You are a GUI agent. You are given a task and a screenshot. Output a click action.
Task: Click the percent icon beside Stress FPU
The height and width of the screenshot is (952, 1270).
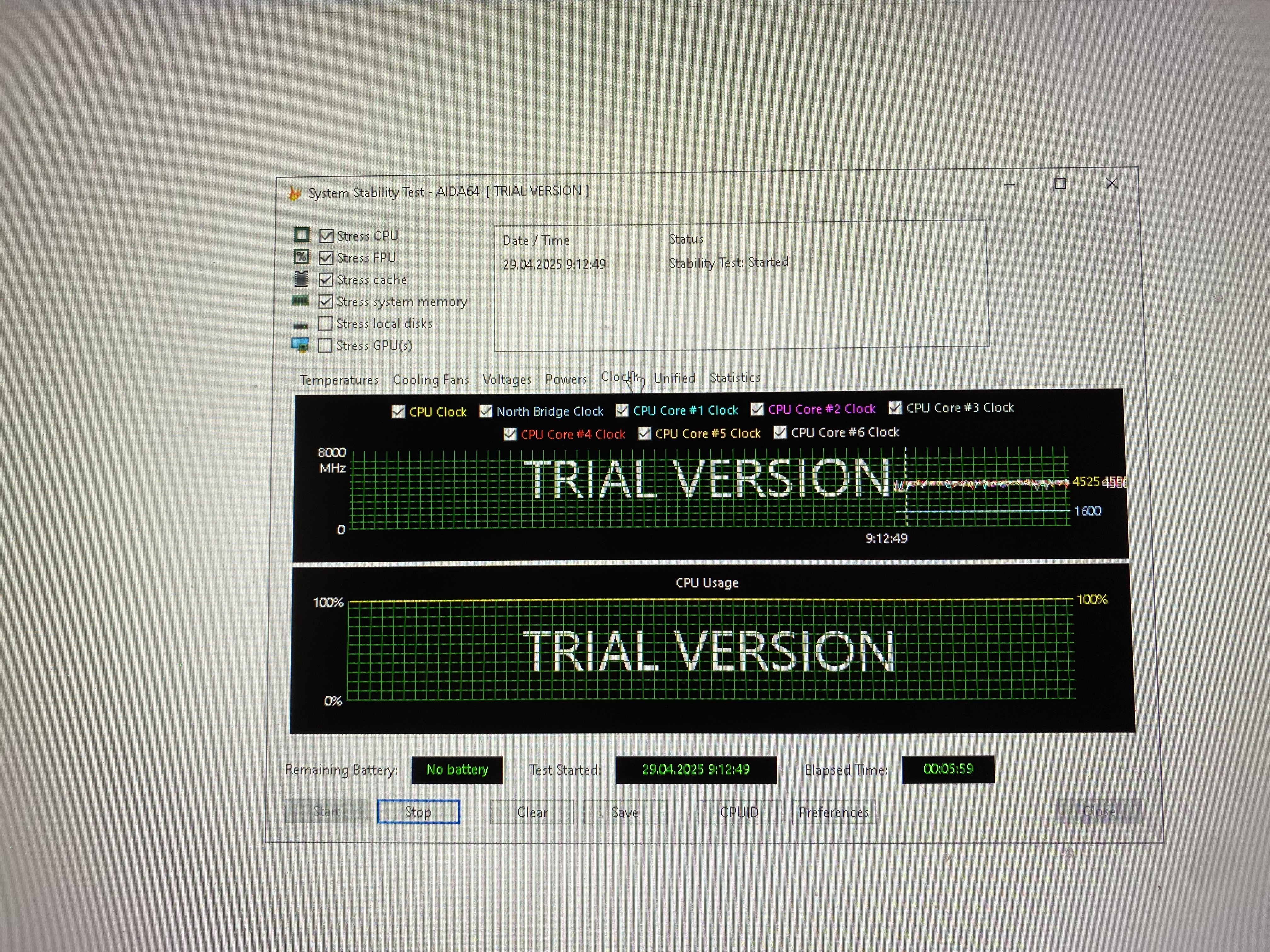tap(301, 257)
